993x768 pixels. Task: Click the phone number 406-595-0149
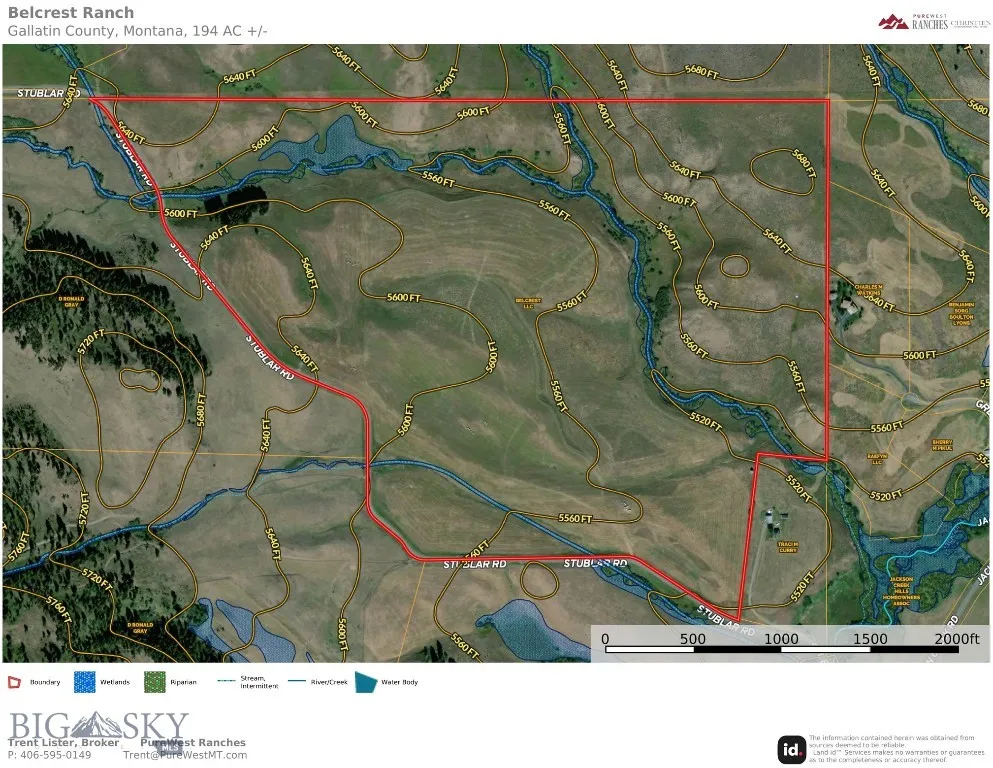pyautogui.click(x=50, y=755)
